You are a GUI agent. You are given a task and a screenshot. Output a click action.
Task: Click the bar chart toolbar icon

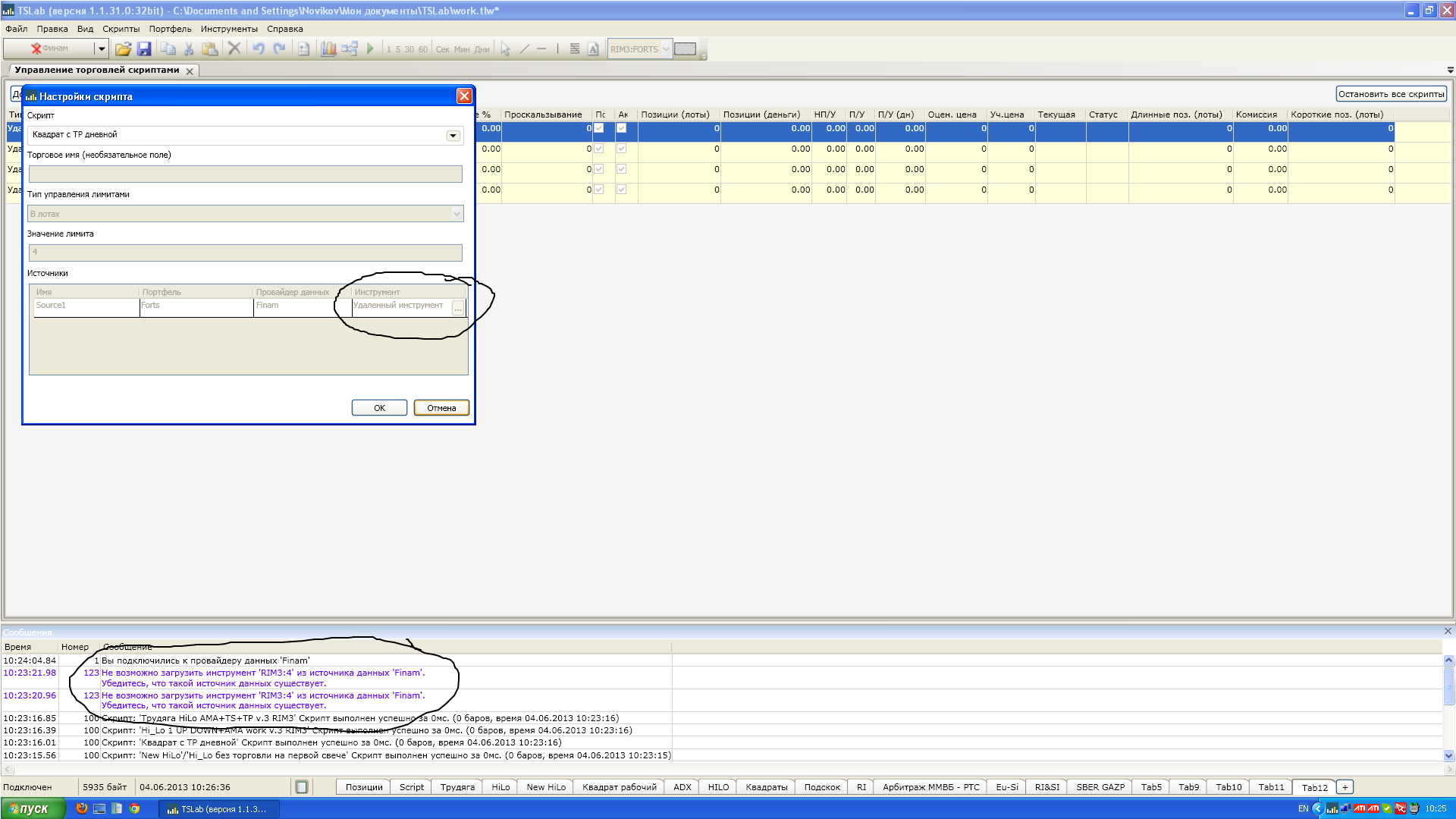[328, 49]
